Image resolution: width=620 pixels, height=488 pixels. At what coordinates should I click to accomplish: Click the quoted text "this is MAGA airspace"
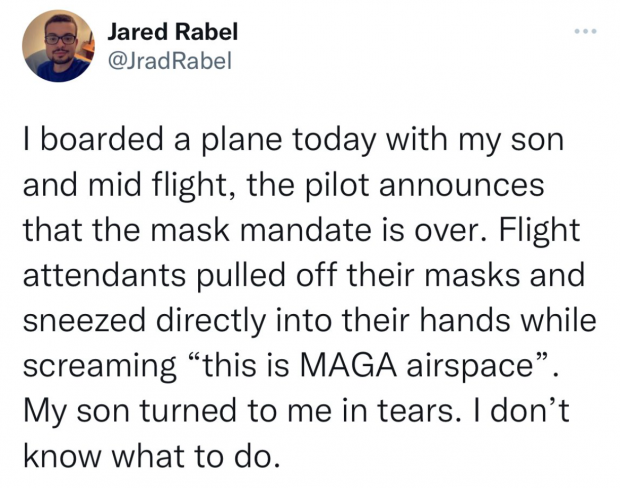tap(371, 365)
